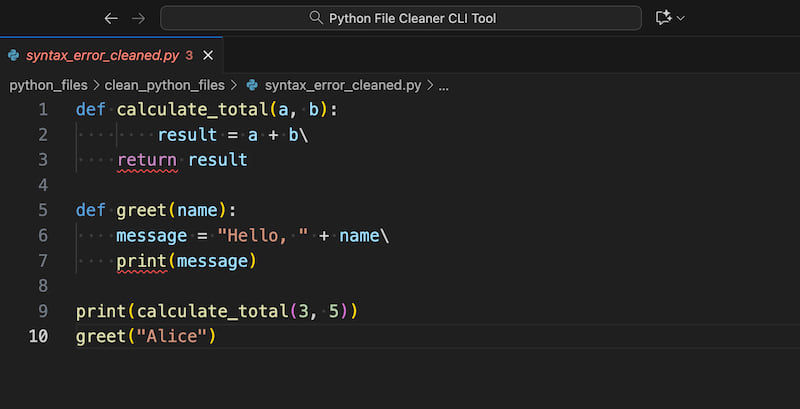The height and width of the screenshot is (409, 800).
Task: Click 'message' variable on line 6
Action: coord(152,236)
